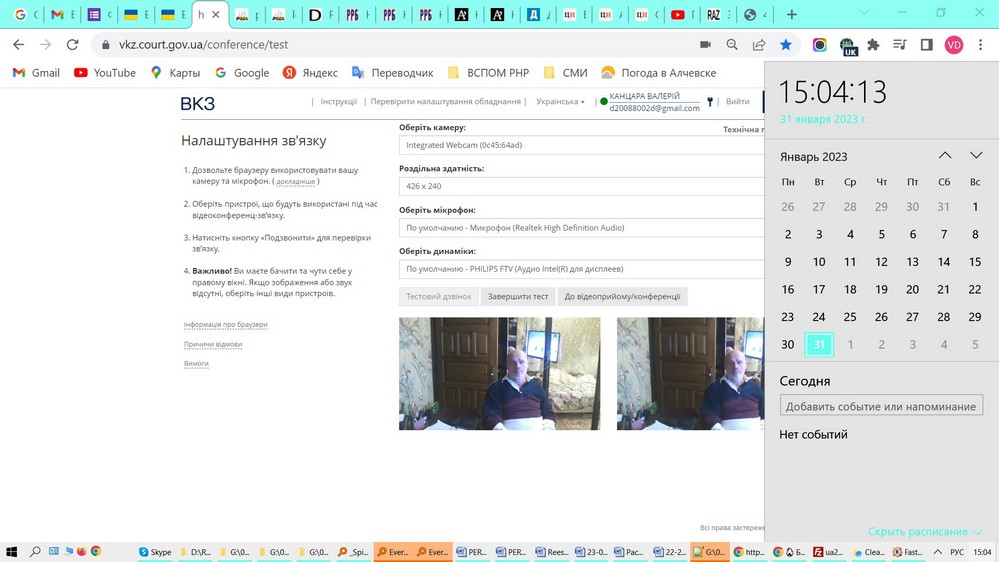
Task: Click the ВКЗ site logo
Action: click(198, 104)
